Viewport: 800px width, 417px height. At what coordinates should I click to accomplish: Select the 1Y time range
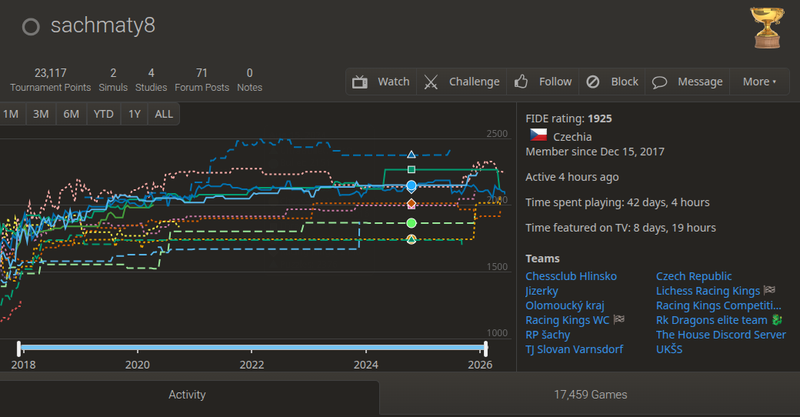pos(134,114)
